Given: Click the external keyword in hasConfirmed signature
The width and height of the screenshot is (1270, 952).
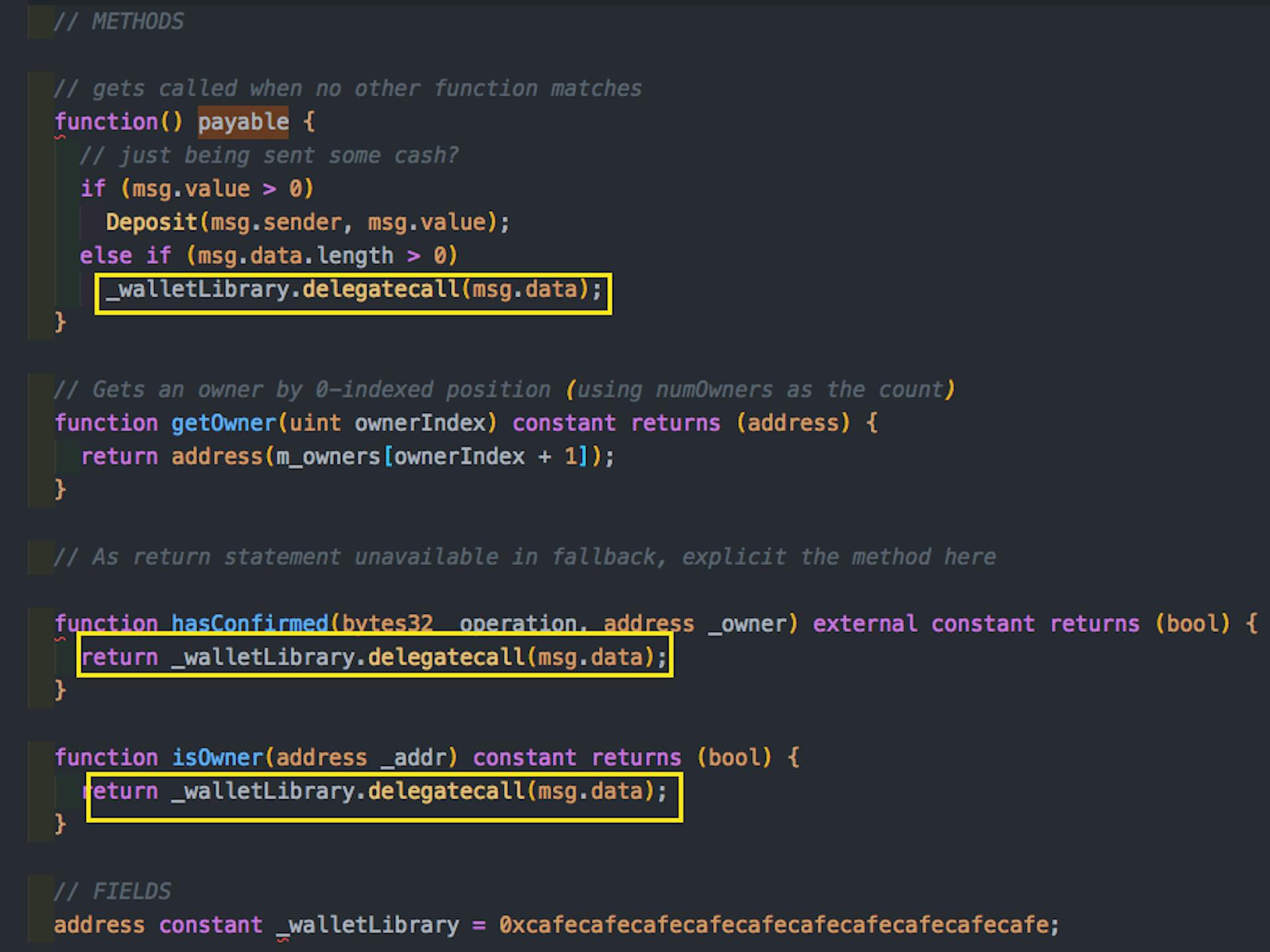Looking at the screenshot, I should coord(865,623).
